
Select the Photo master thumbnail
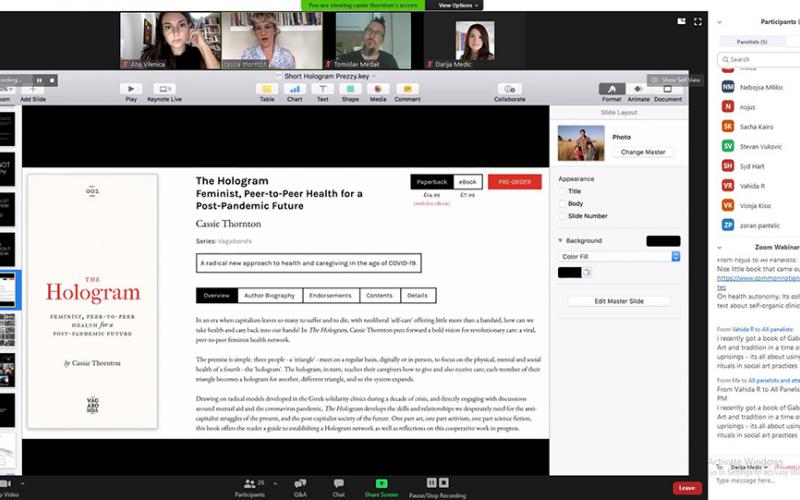click(581, 143)
